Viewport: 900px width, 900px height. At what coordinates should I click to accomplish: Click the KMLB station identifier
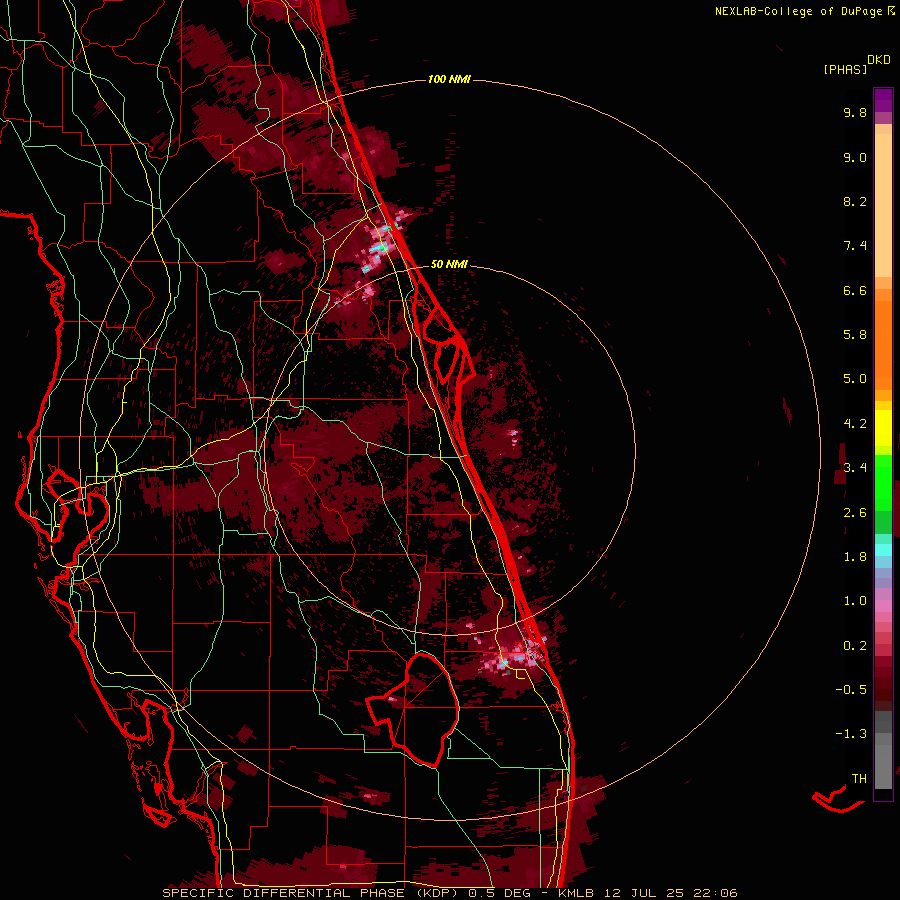click(576, 893)
